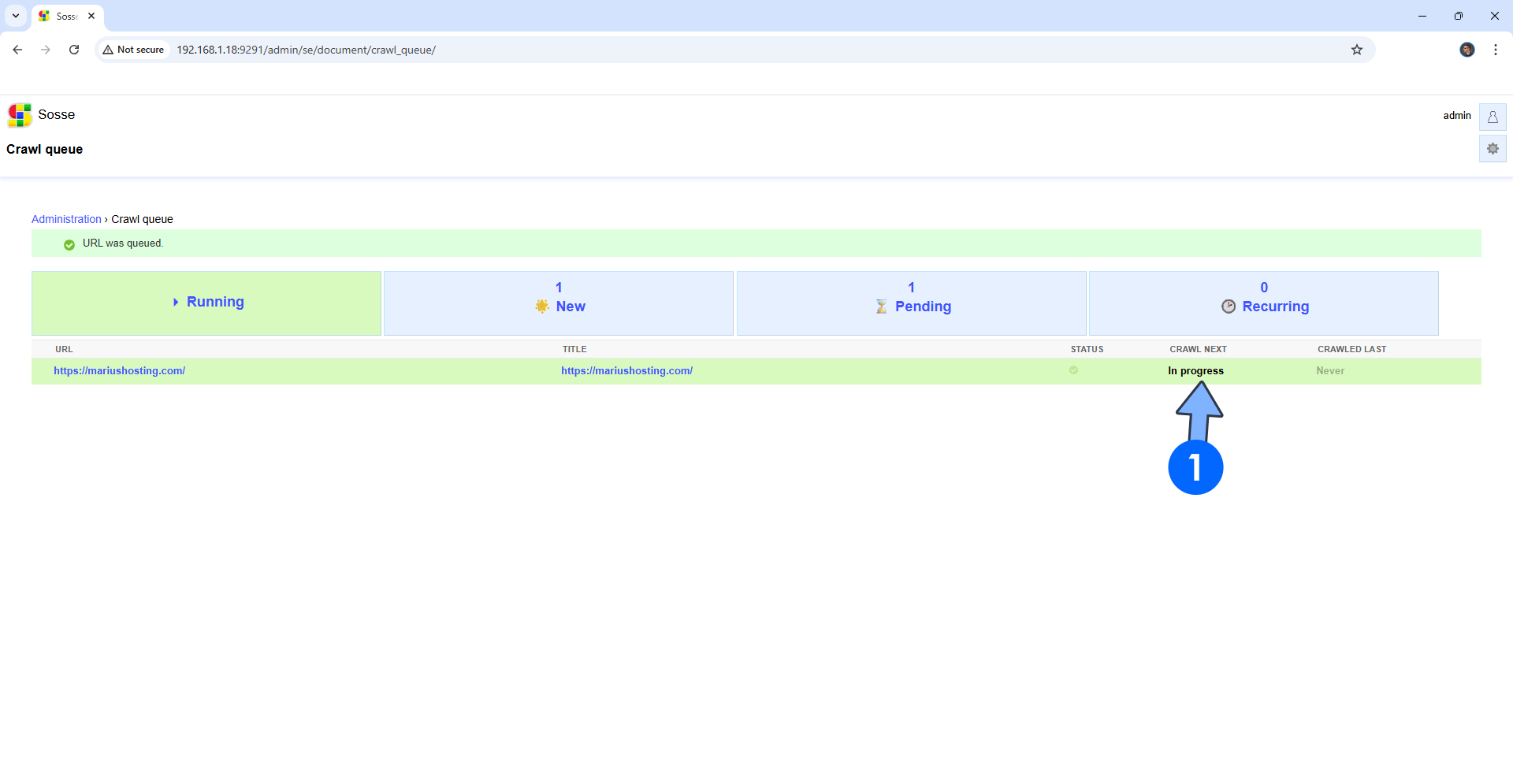1513x784 pixels.
Task: Open the Administration breadcrumb link
Action: pos(66,219)
